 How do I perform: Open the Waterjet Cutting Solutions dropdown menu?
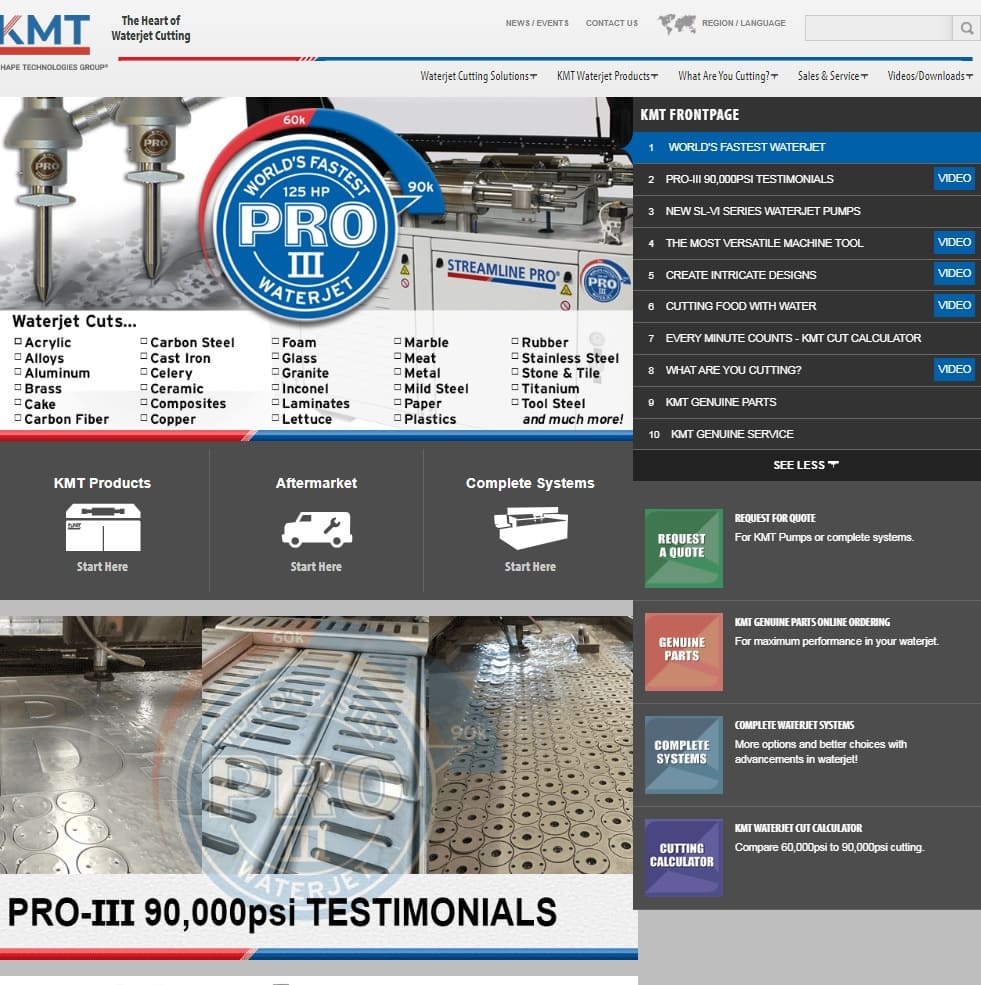tap(479, 76)
